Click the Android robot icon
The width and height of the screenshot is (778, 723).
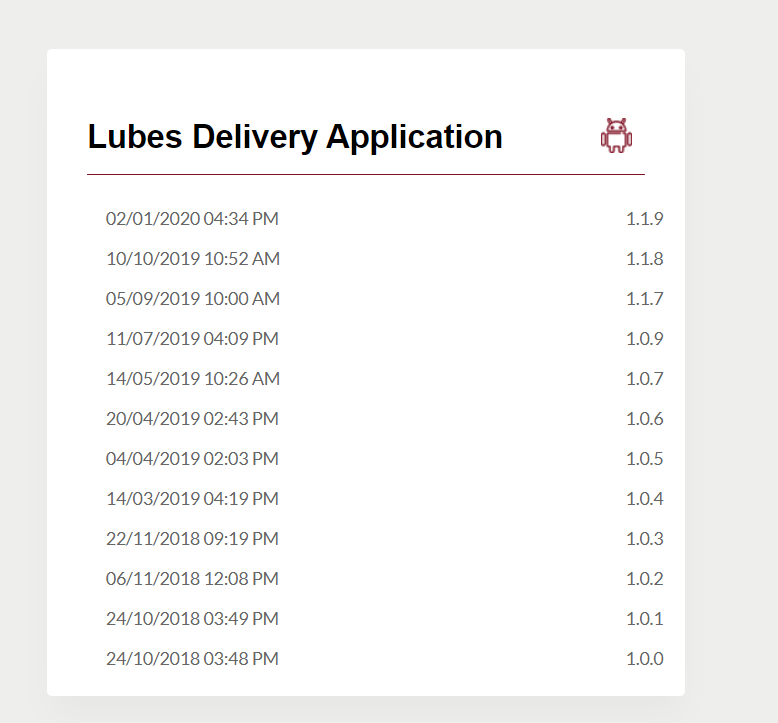click(616, 135)
